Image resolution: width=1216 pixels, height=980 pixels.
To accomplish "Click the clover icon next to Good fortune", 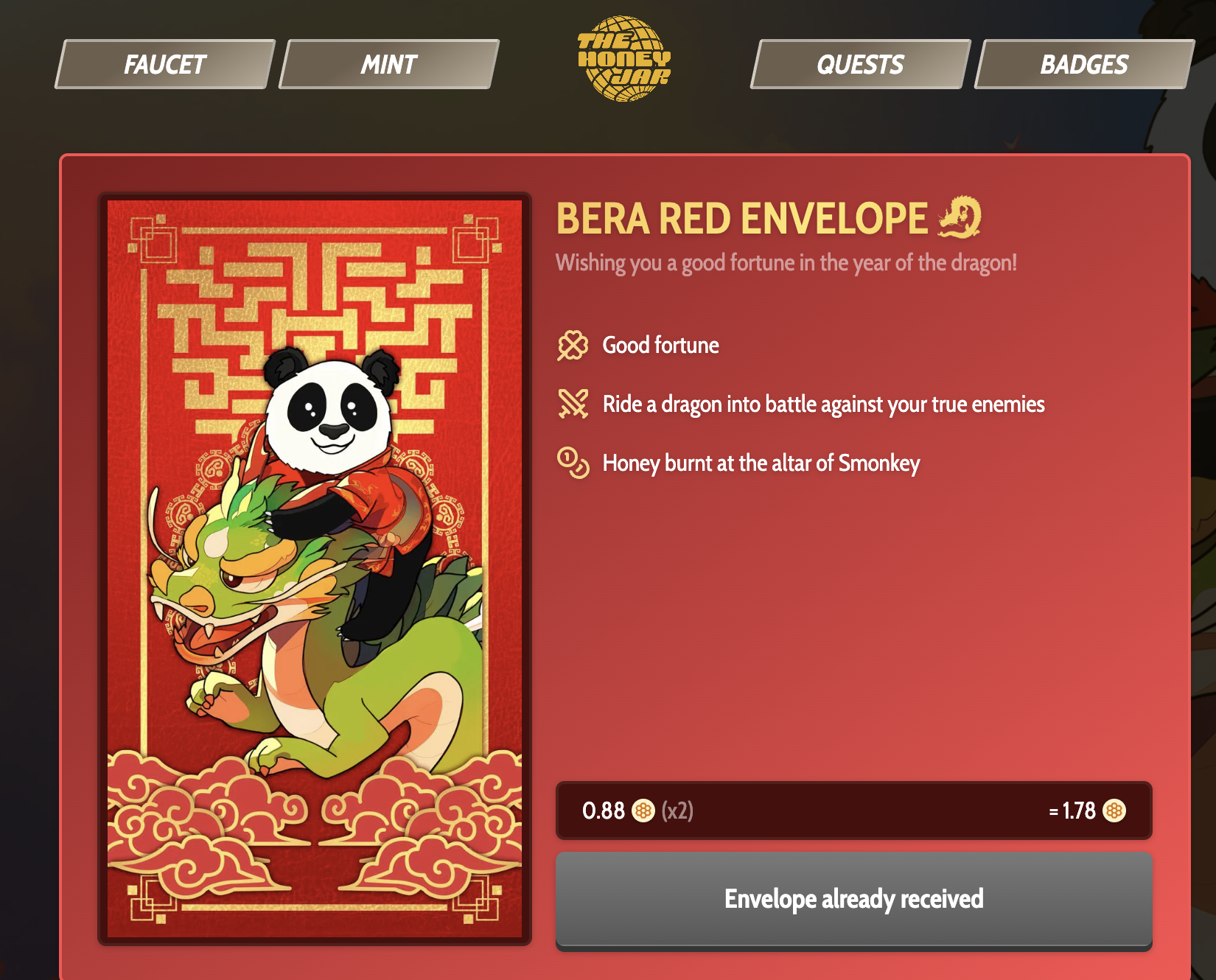I will 573,346.
